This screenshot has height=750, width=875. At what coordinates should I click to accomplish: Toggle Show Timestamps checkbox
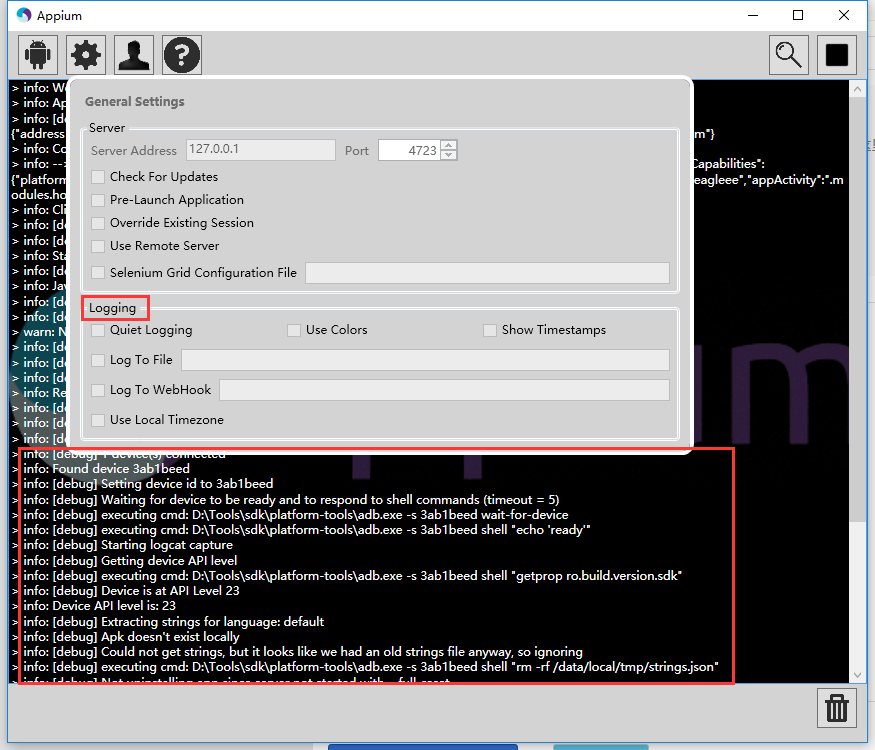pos(489,330)
